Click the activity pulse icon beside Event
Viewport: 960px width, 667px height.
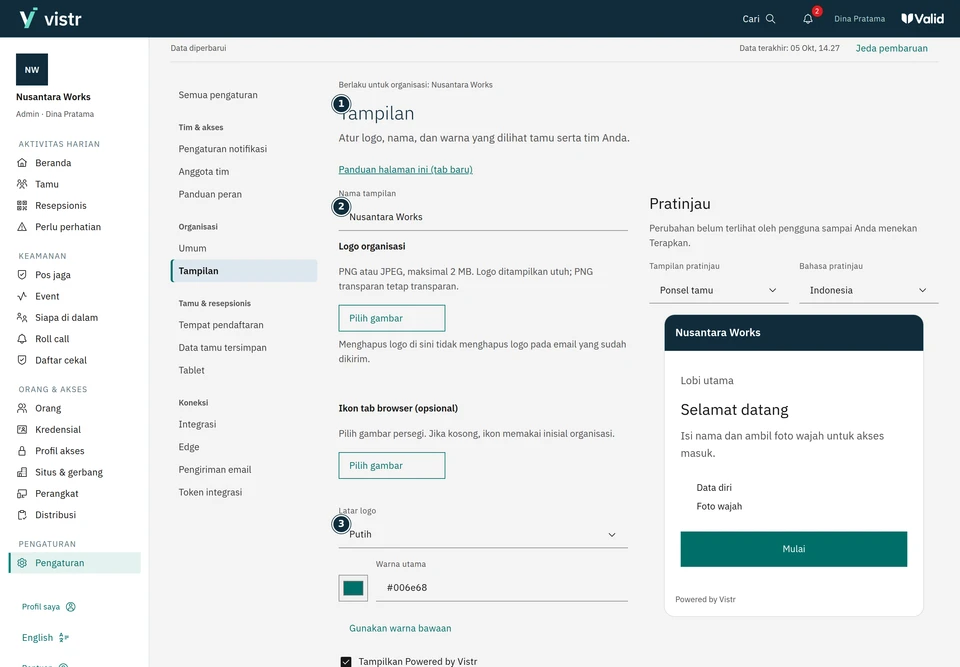(22, 296)
